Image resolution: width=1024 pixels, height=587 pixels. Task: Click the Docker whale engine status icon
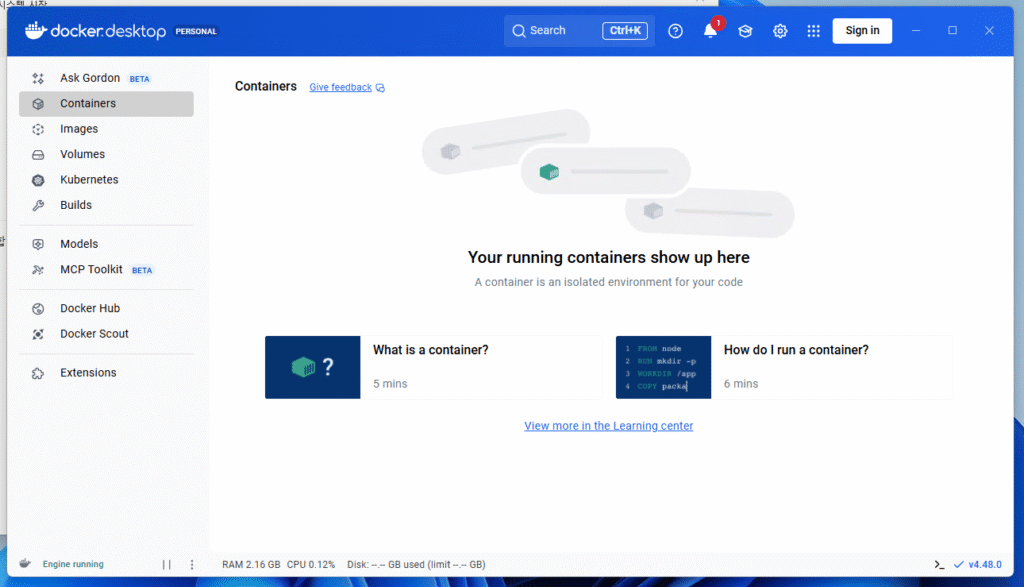(x=26, y=564)
